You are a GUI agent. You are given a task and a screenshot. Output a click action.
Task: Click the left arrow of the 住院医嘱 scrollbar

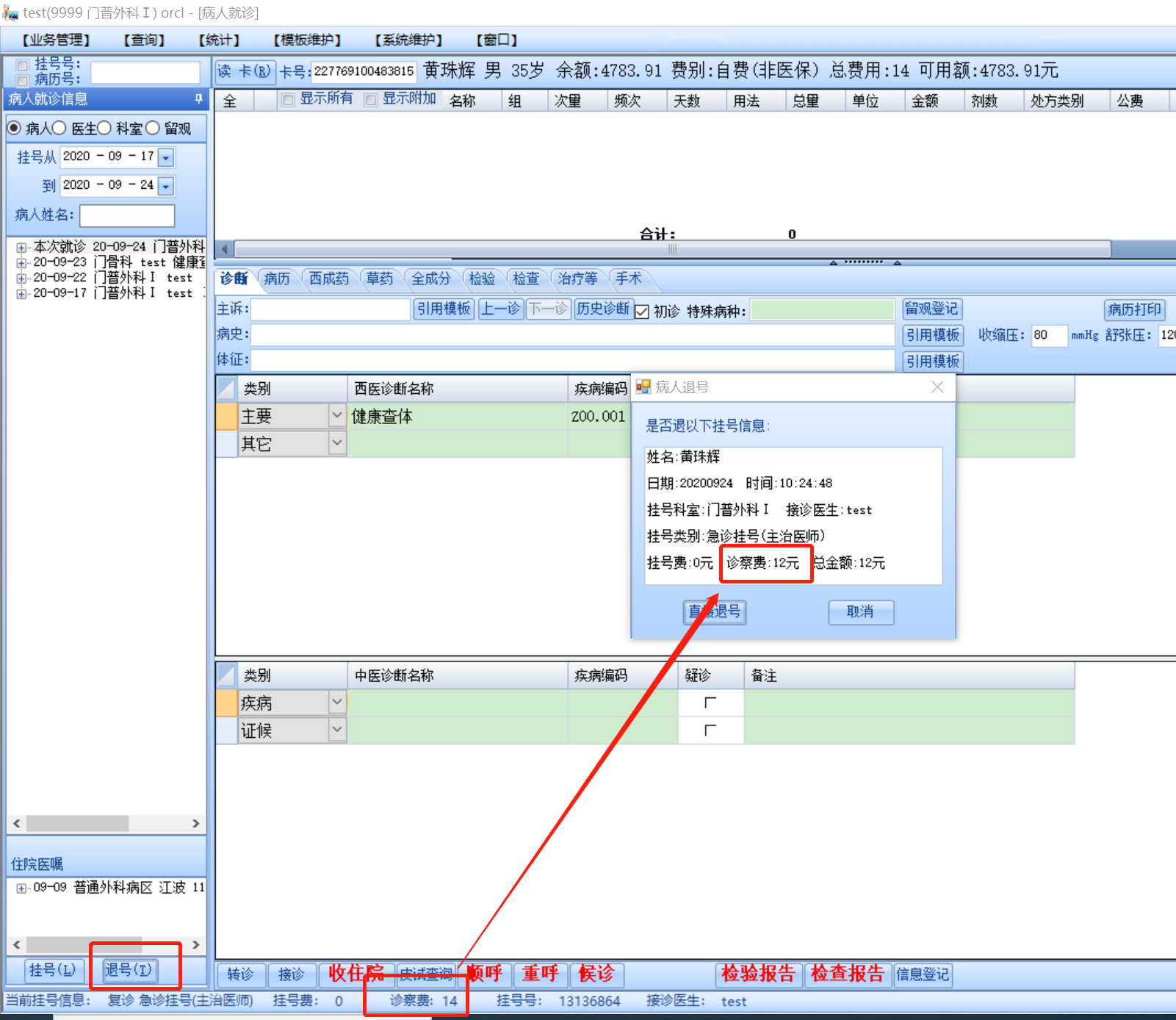(17, 944)
